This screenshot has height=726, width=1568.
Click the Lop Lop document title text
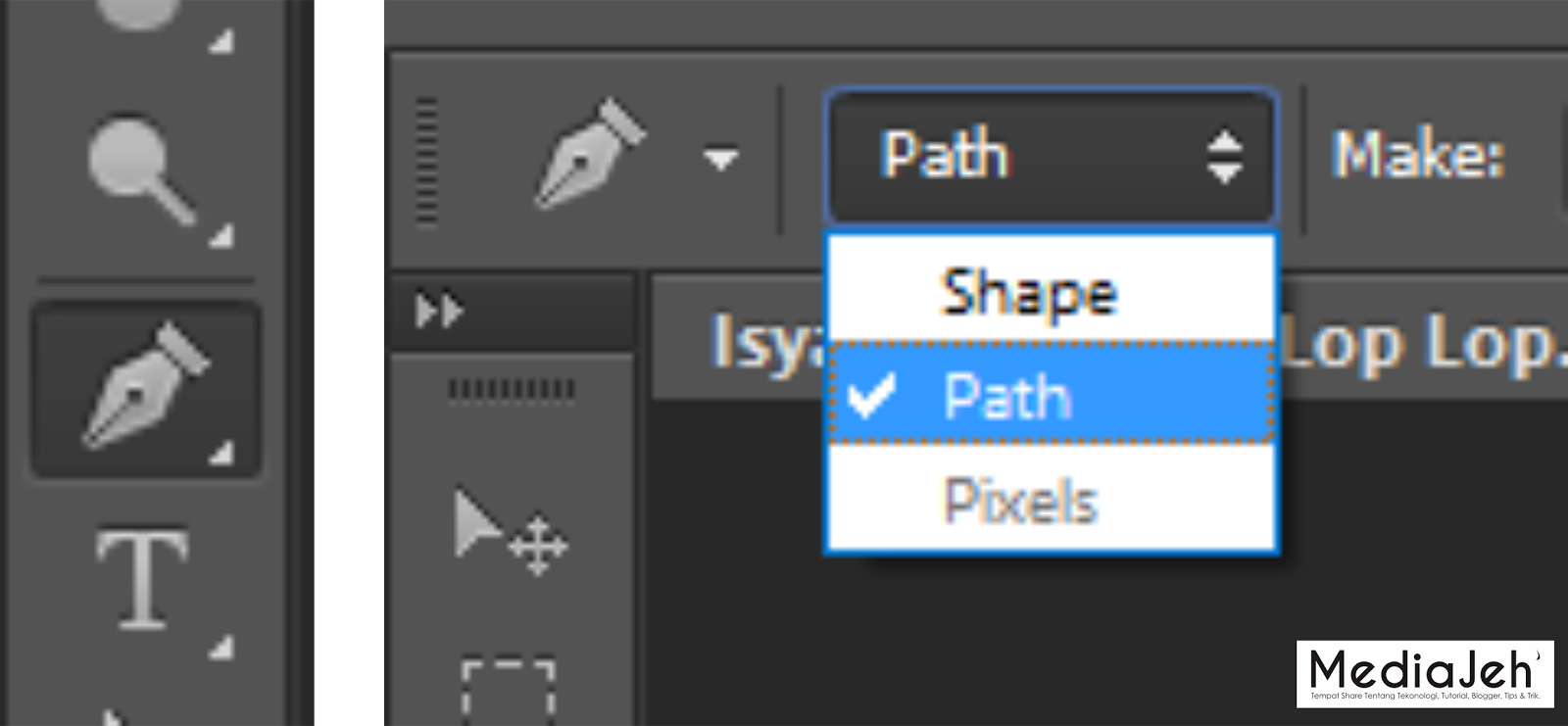pos(1424,345)
